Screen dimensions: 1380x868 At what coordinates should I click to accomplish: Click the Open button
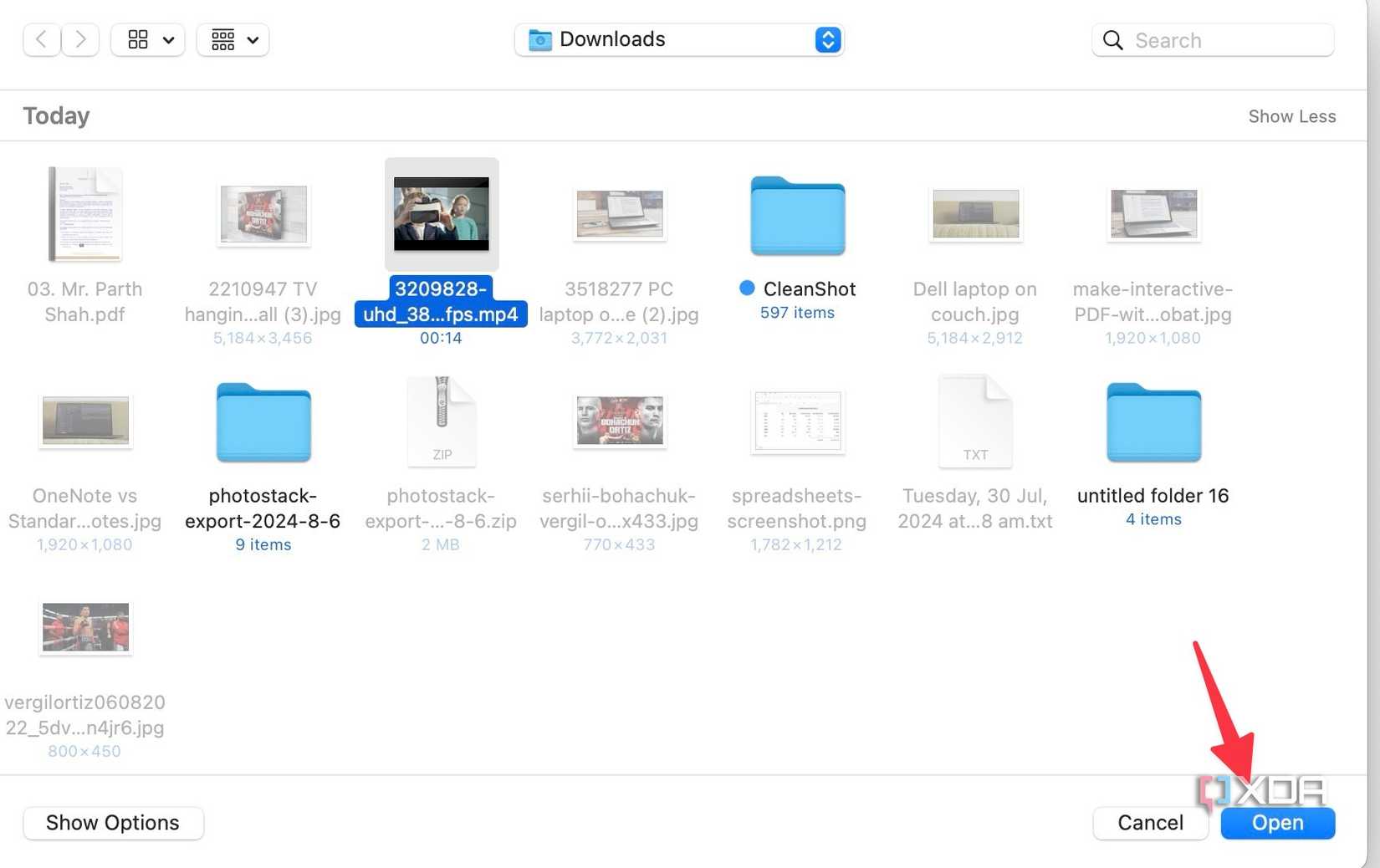[x=1277, y=823]
